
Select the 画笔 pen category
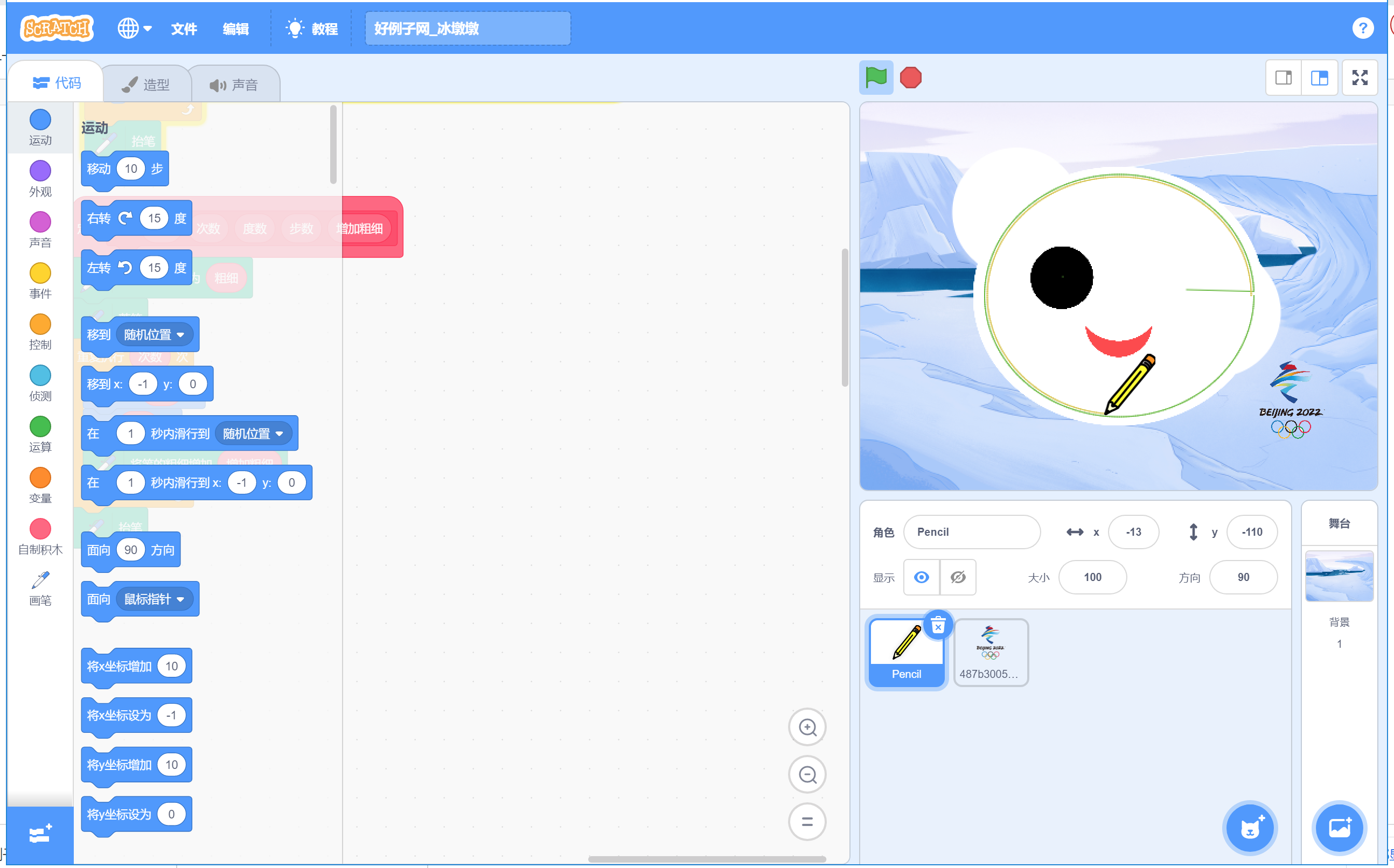[40, 588]
